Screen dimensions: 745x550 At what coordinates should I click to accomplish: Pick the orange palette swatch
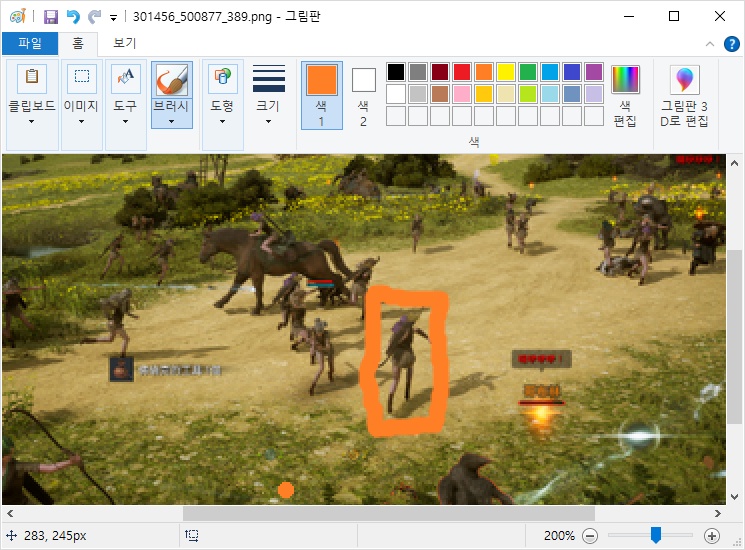tap(484, 72)
